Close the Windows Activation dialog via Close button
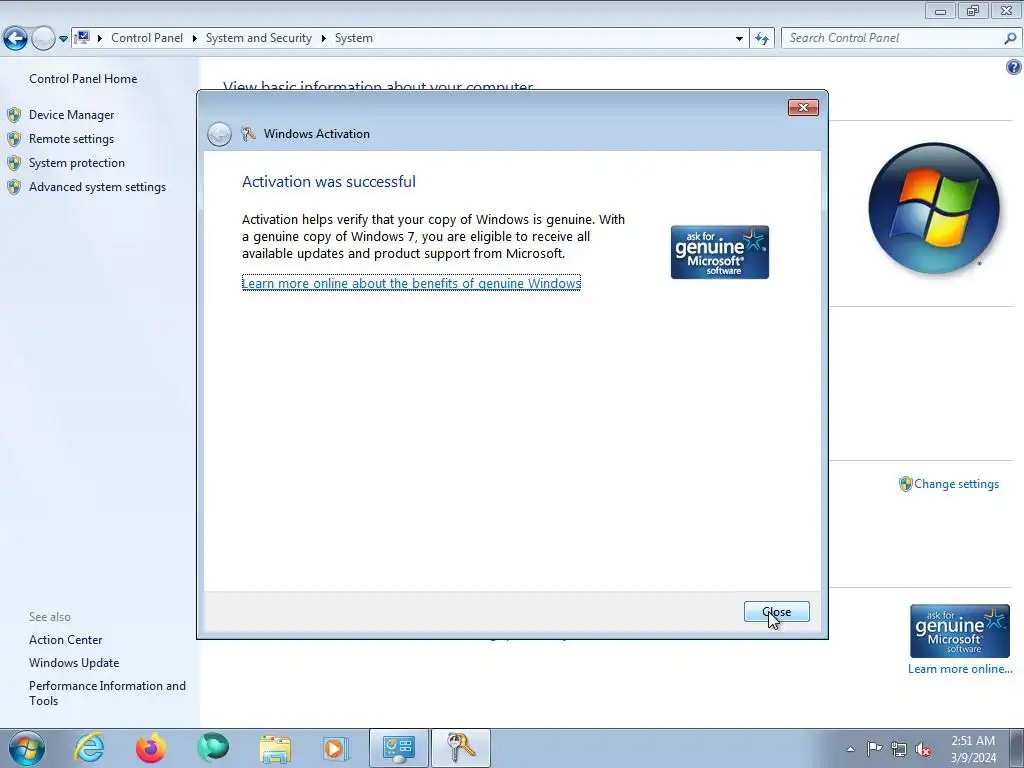Screen dimensions: 1024x768 pyautogui.click(x=776, y=612)
